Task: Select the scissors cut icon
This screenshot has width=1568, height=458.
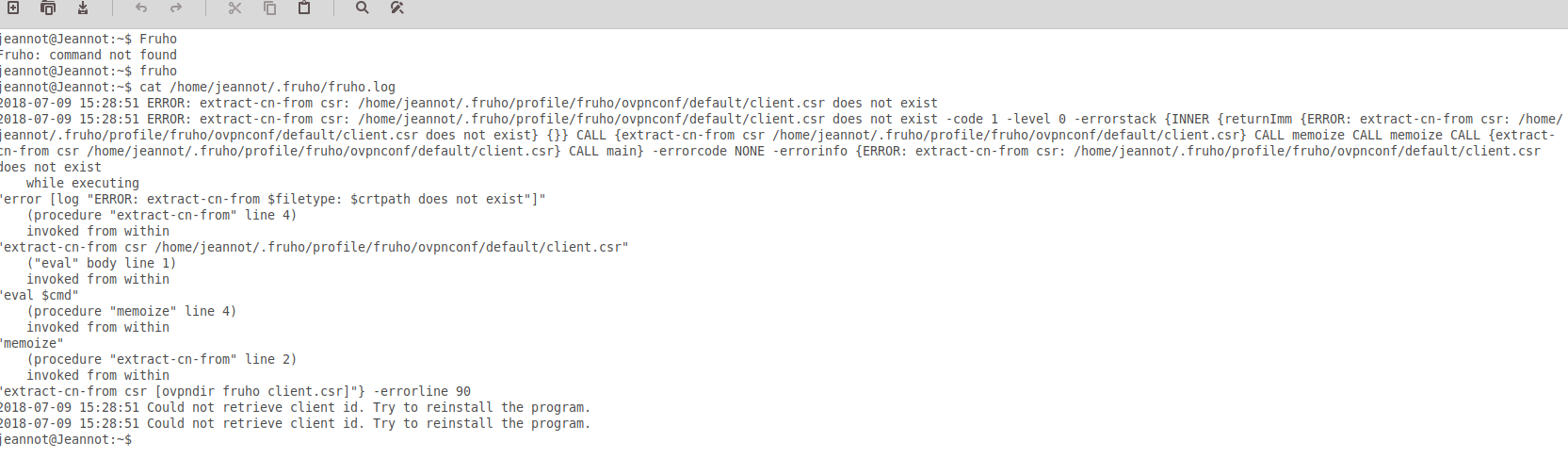Action: (x=235, y=8)
